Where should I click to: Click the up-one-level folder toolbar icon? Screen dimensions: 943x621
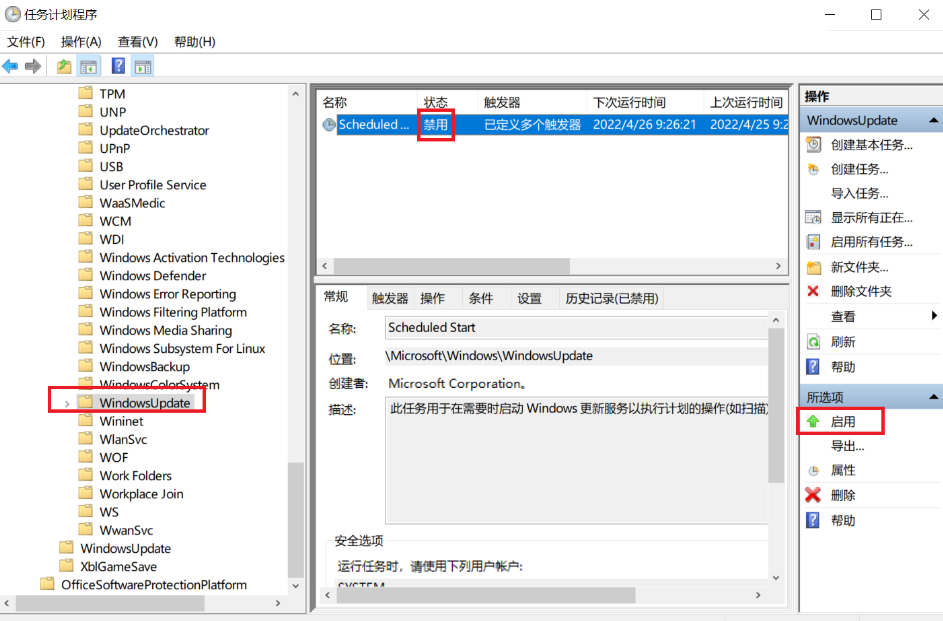coord(64,67)
